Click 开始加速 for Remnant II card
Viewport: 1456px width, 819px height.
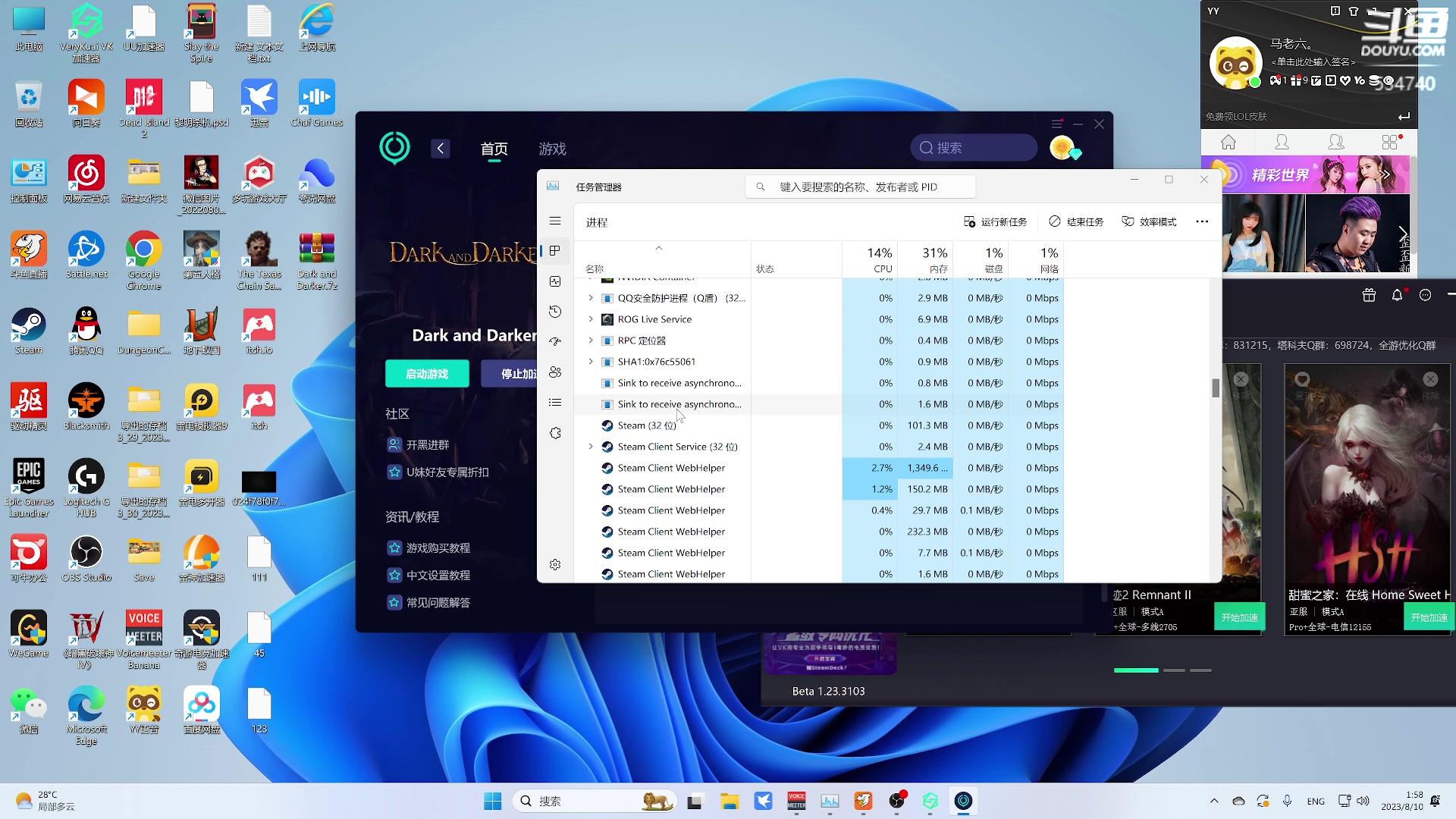[1240, 618]
